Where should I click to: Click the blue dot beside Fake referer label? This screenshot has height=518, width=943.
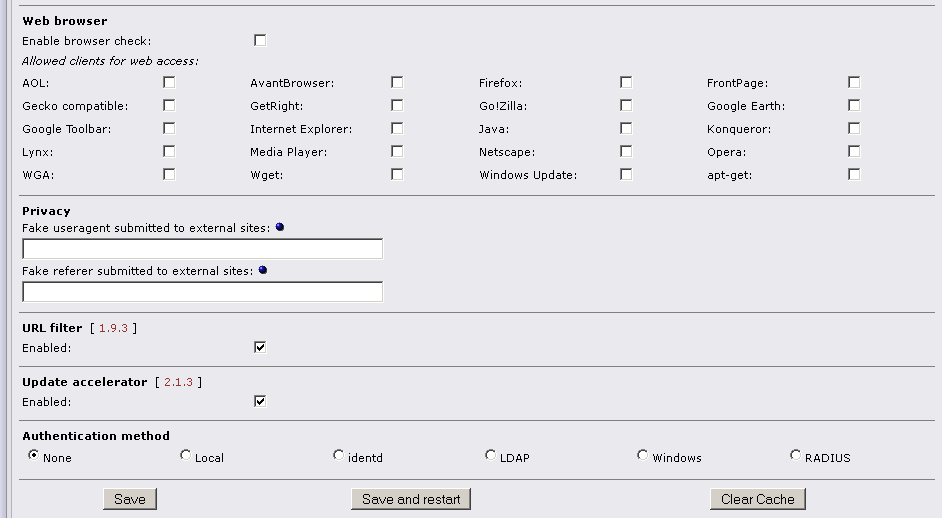click(263, 270)
